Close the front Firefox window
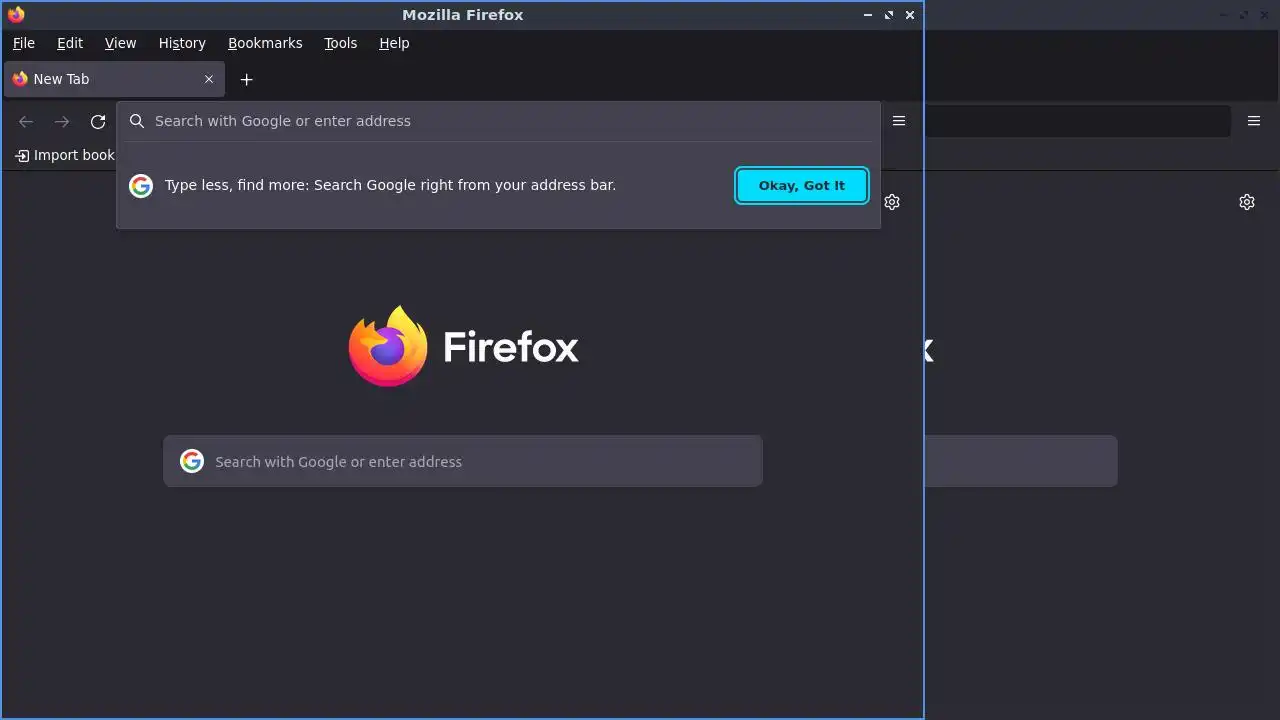1280x720 pixels. [910, 15]
